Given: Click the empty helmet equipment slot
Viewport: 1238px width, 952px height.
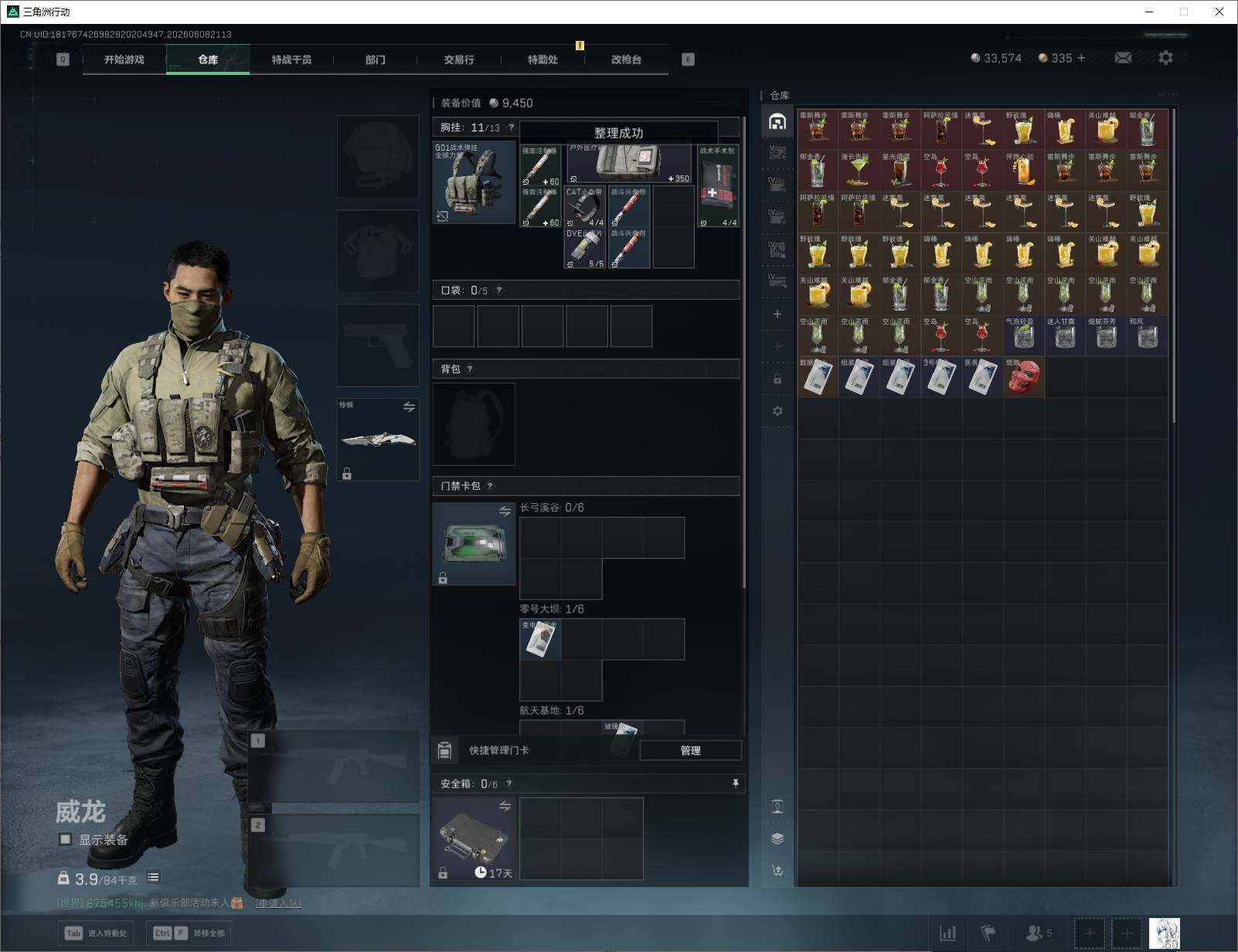Looking at the screenshot, I should pos(378,156).
